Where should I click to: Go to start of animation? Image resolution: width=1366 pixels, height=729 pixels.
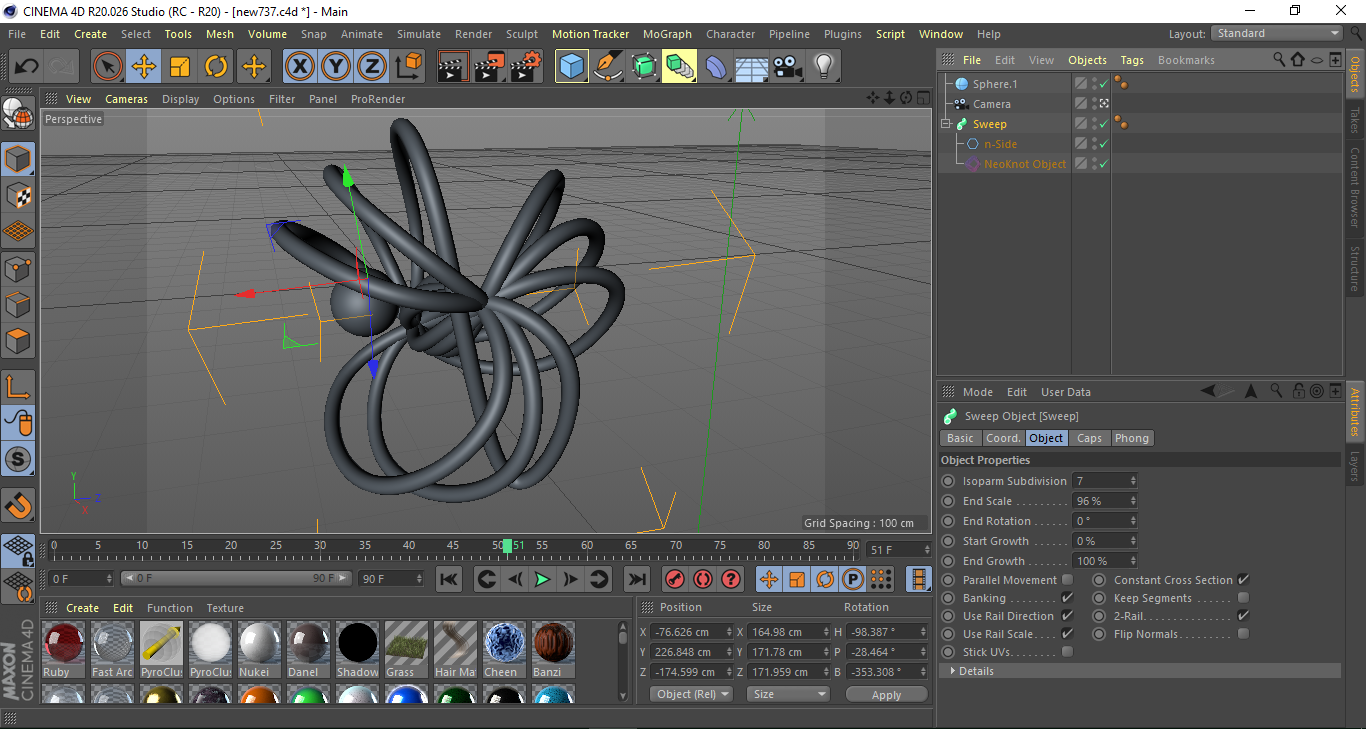point(449,579)
